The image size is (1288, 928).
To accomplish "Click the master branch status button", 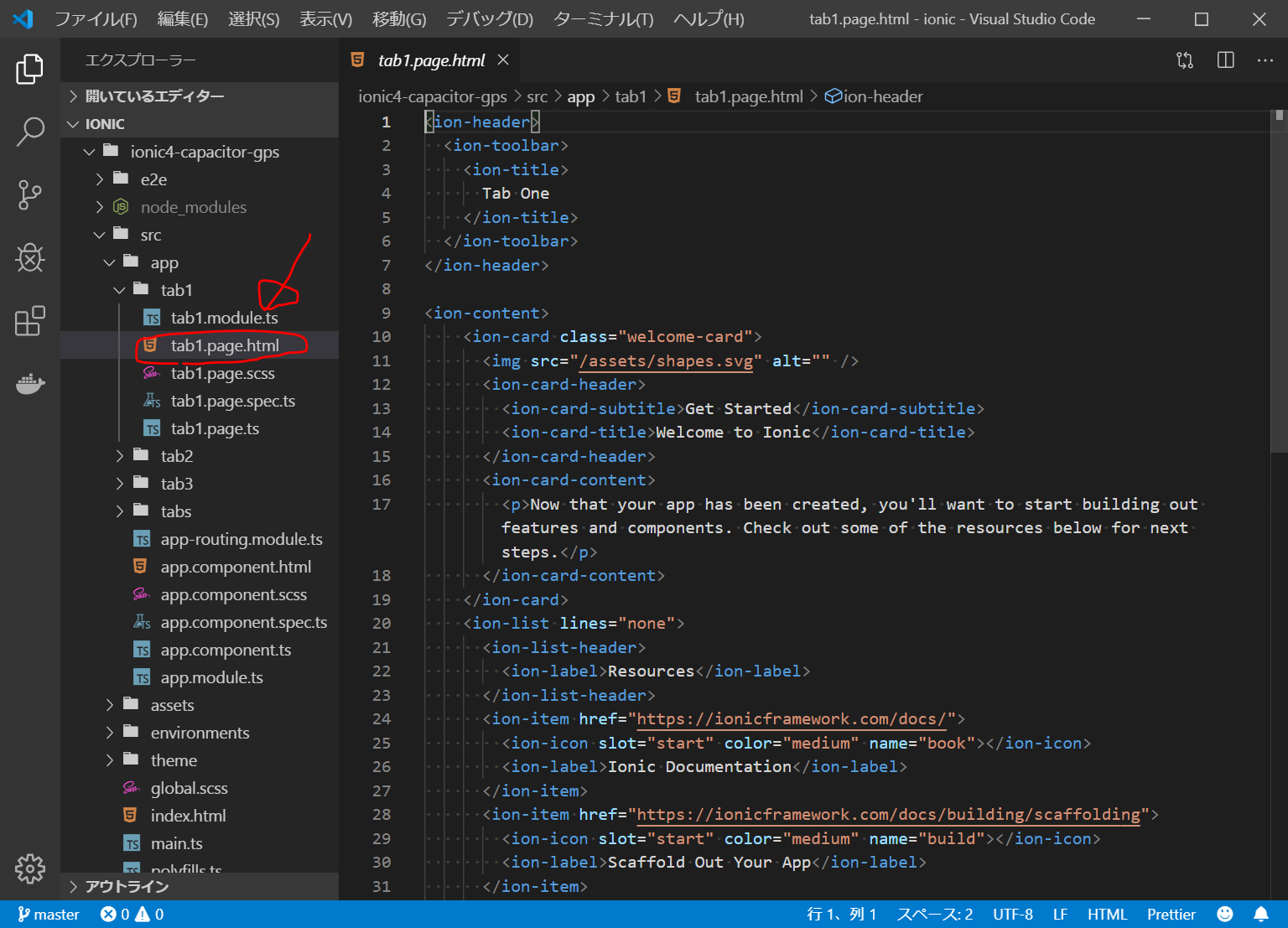I will tap(49, 914).
